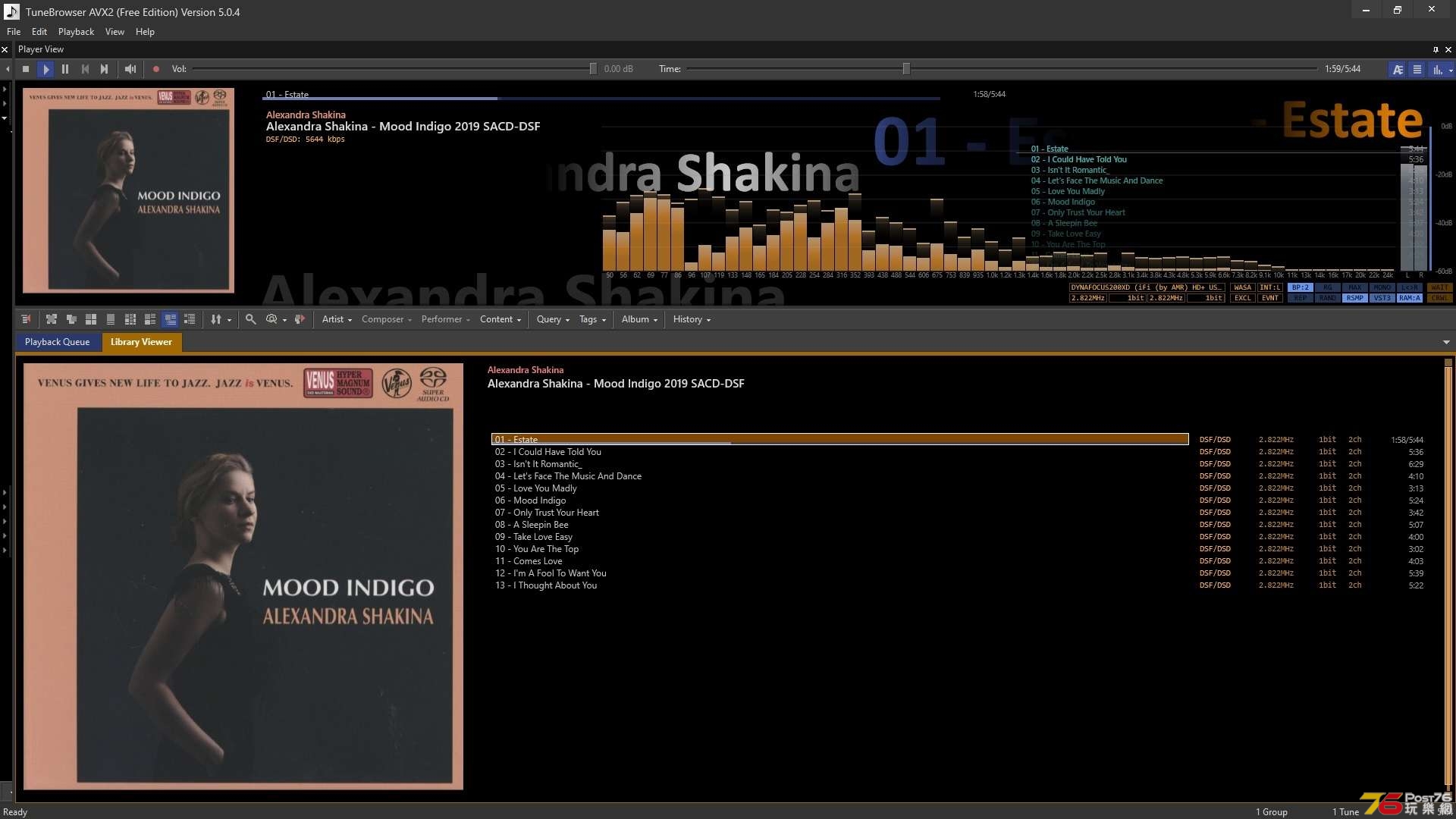Open the library search magnifier
1456x819 pixels.
(250, 319)
